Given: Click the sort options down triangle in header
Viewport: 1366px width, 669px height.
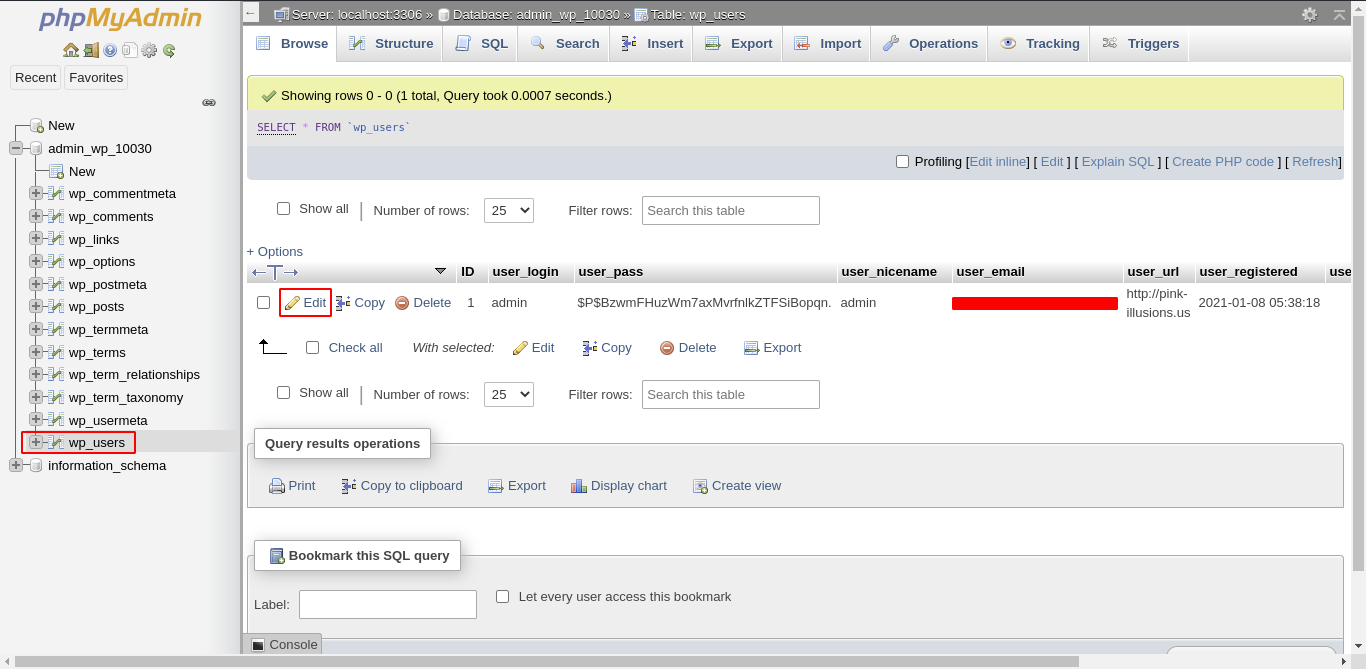Looking at the screenshot, I should point(440,271).
